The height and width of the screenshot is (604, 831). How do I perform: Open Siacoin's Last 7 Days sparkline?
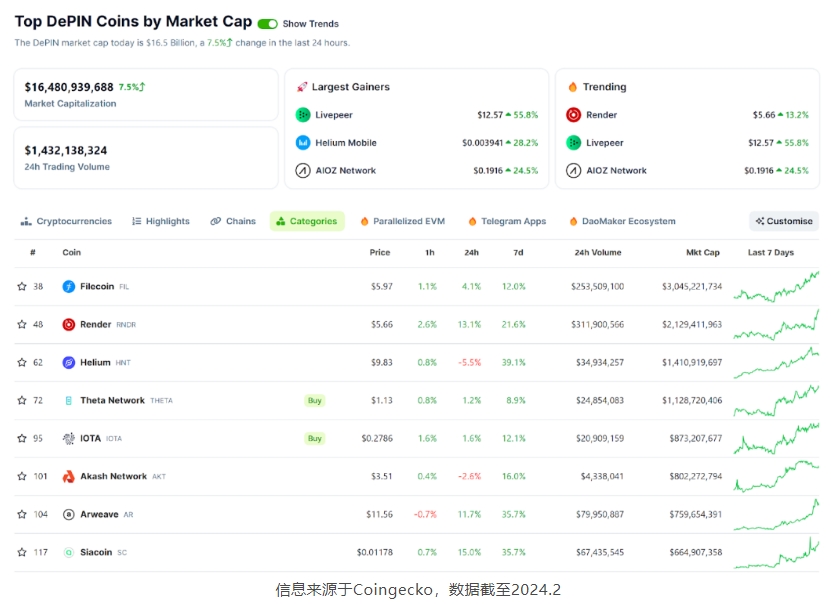tap(776, 552)
